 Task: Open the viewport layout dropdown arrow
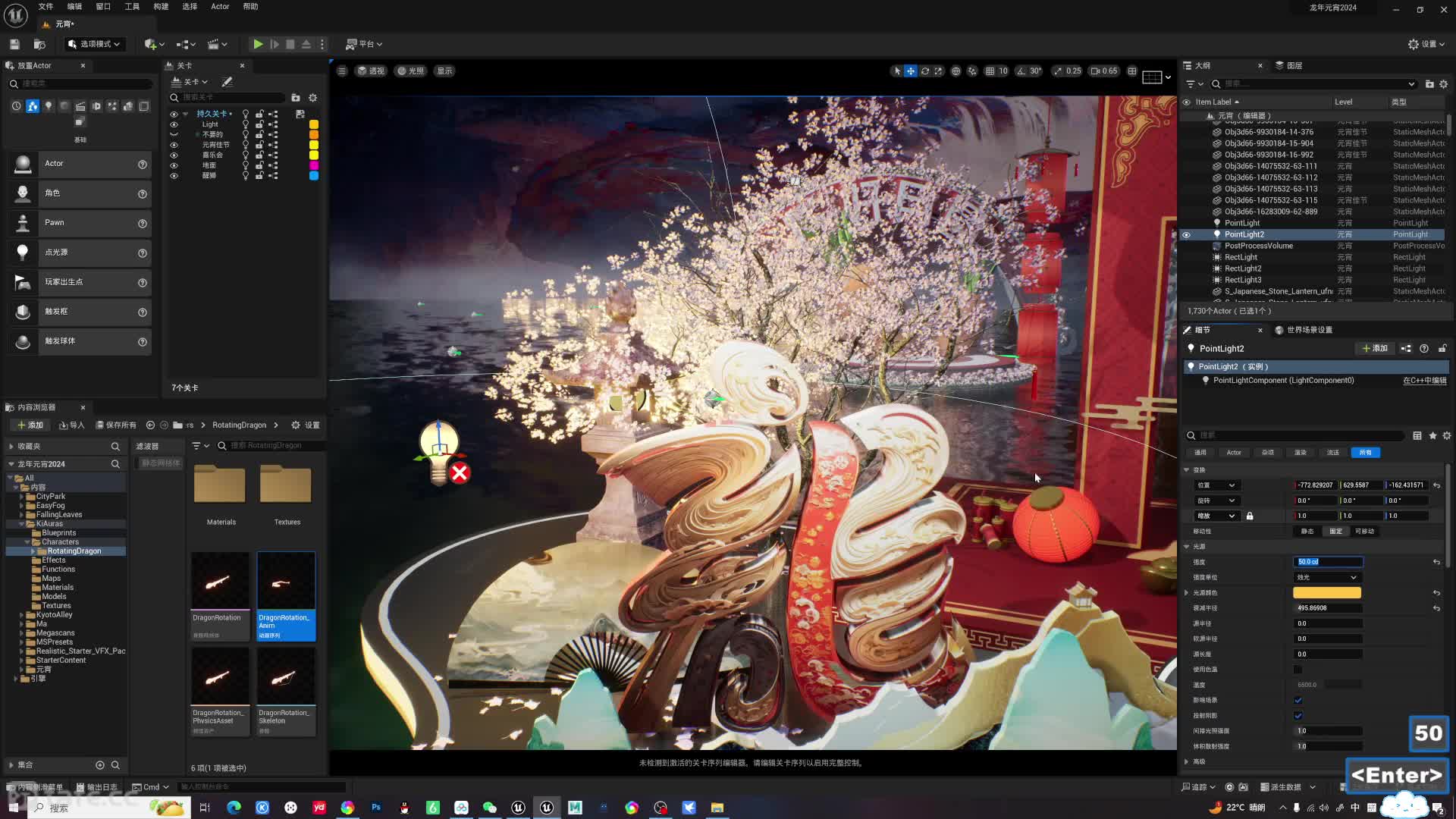tap(1168, 77)
